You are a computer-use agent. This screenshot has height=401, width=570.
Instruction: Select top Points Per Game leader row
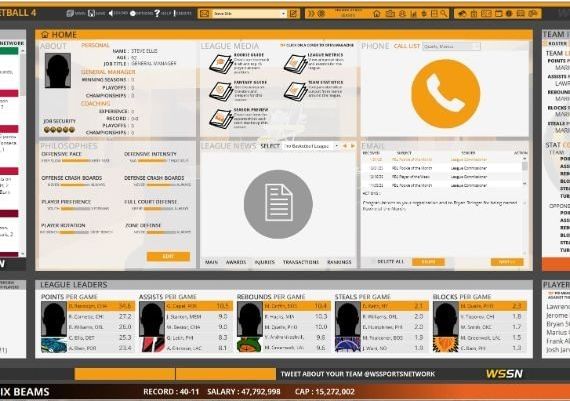click(101, 306)
